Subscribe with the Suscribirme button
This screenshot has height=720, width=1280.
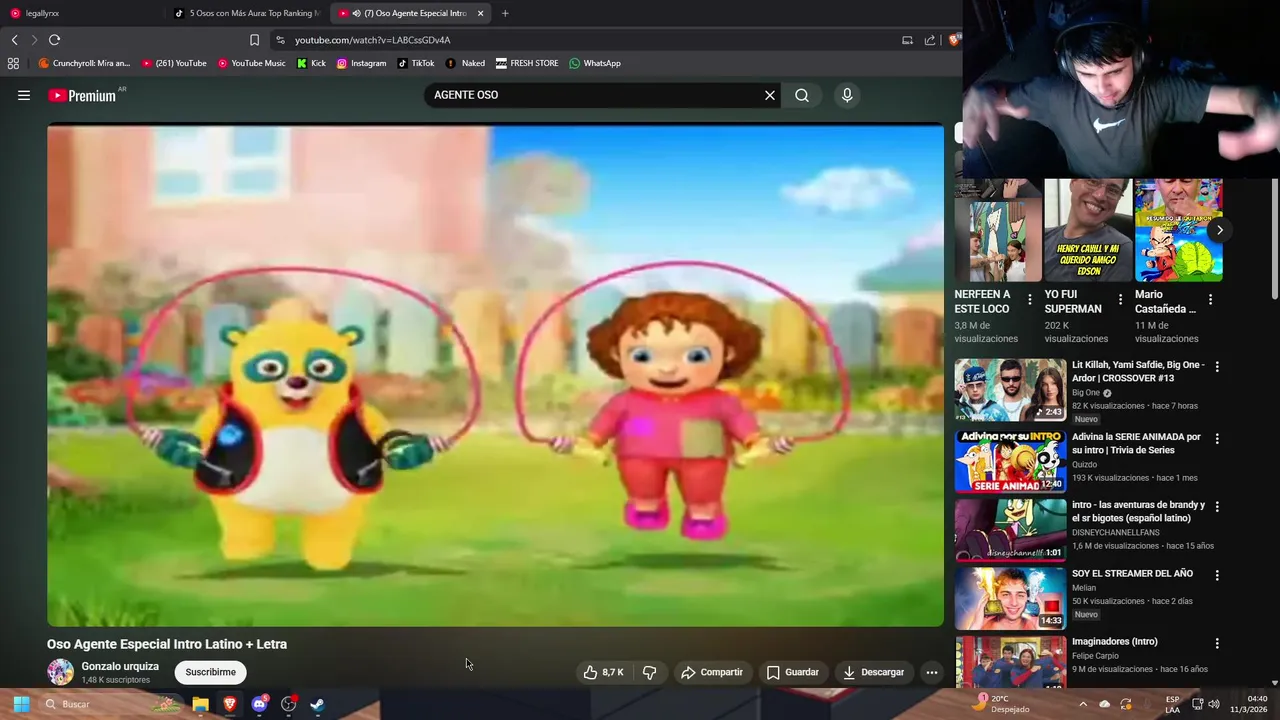coord(210,672)
